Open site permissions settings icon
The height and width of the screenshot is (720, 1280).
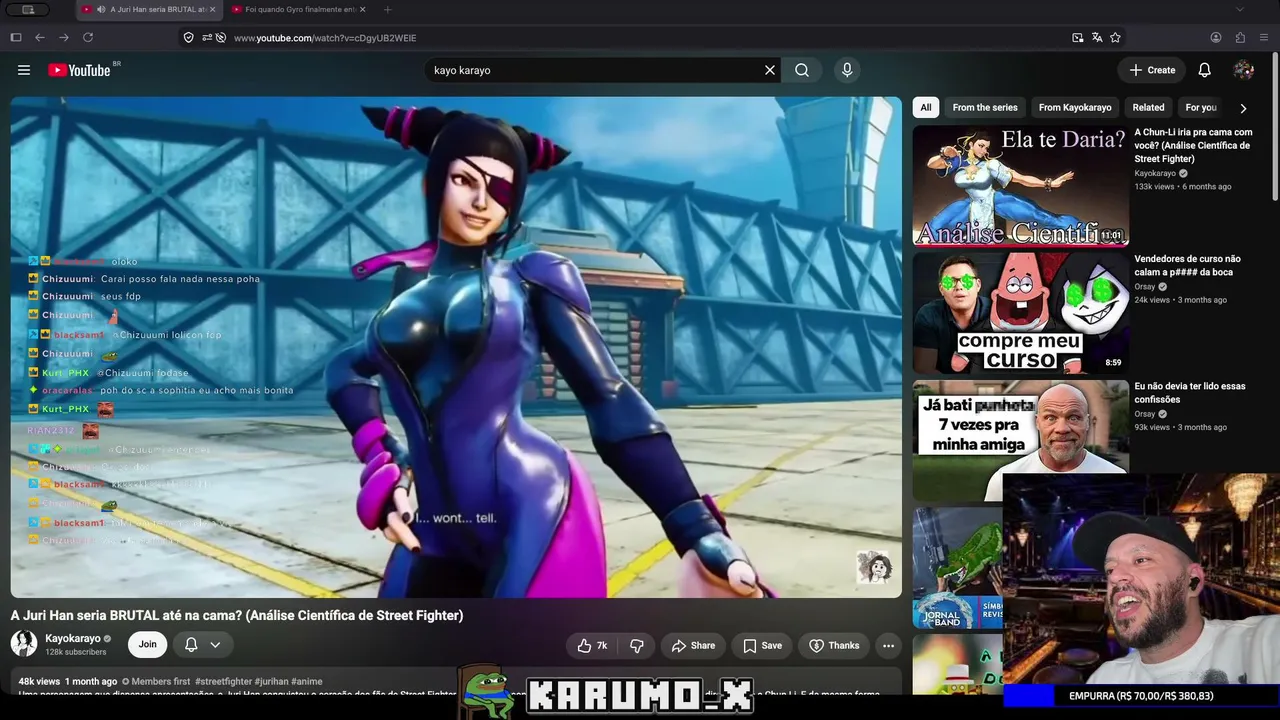click(206, 37)
